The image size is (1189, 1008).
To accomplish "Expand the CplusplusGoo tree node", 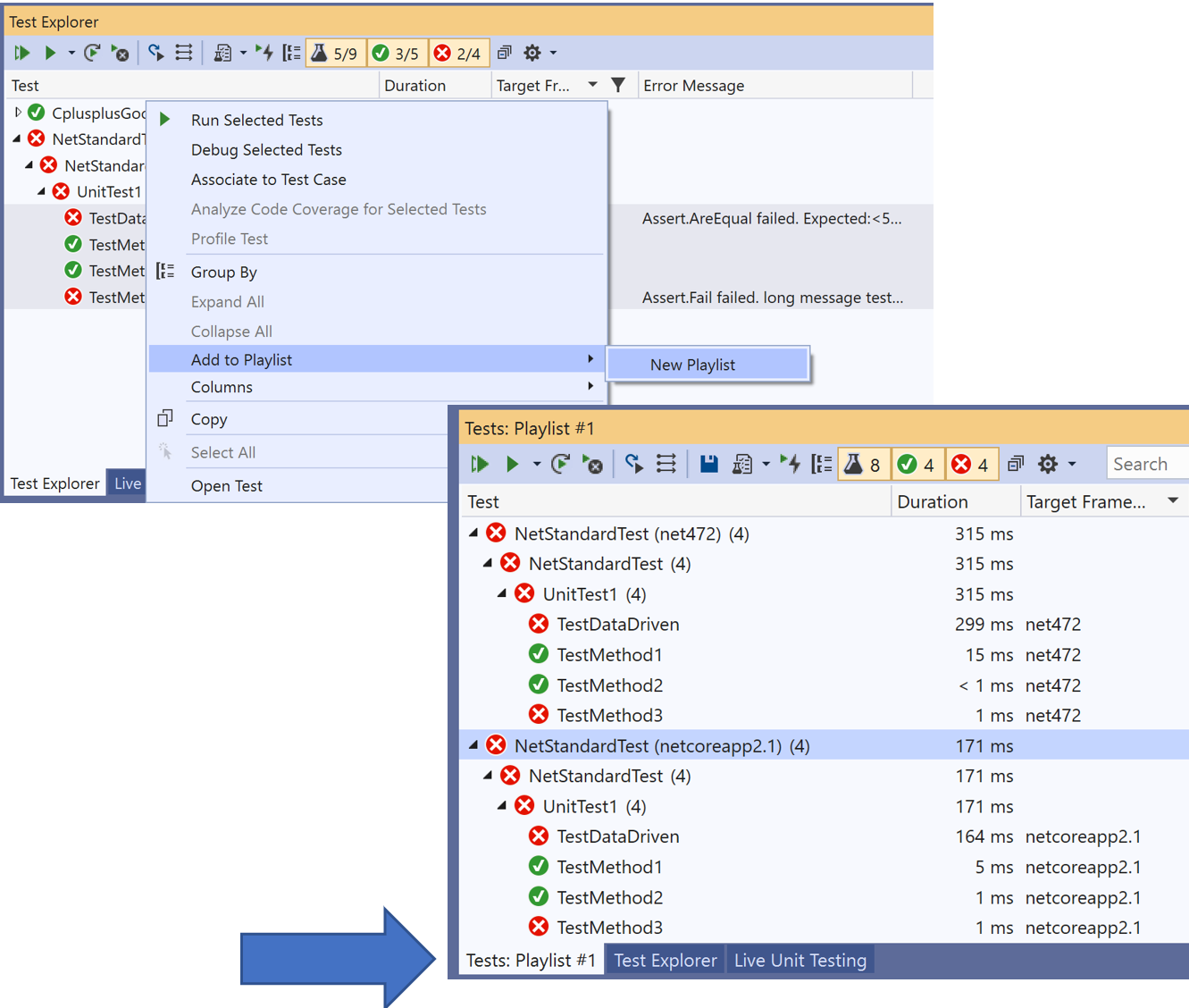I will point(18,113).
